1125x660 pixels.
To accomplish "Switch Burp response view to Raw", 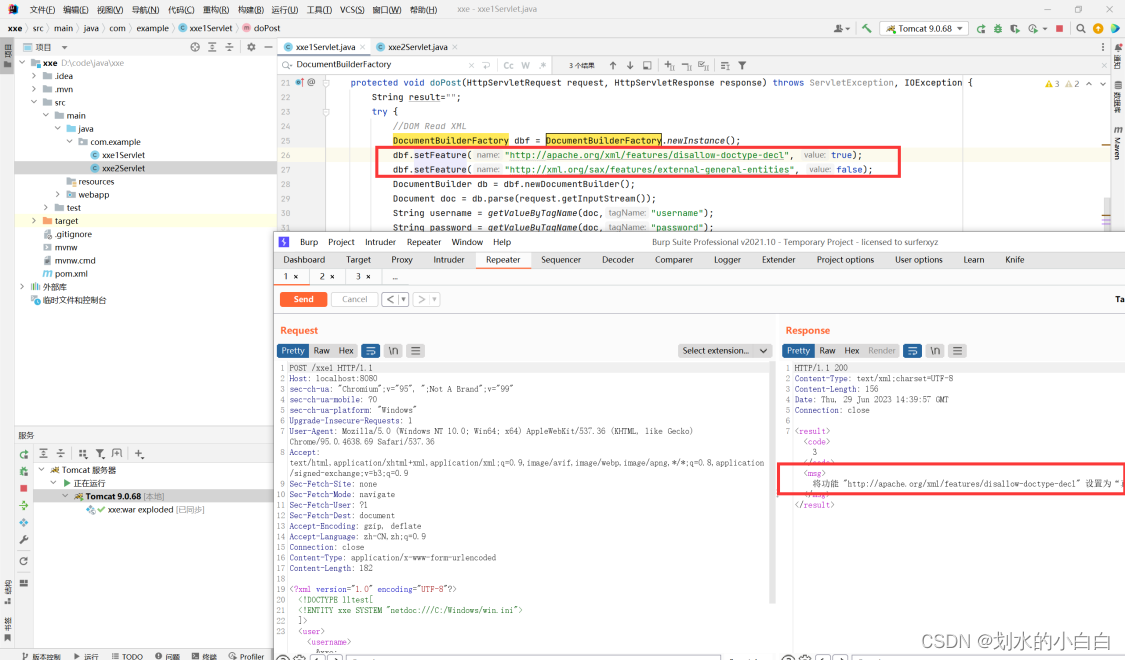I will coord(827,351).
